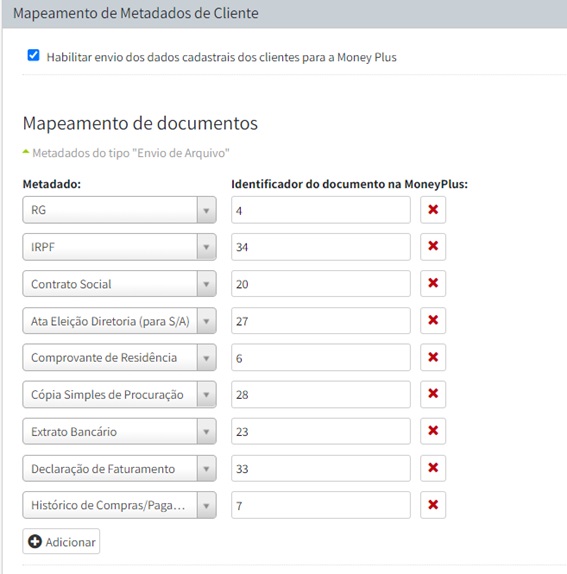The width and height of the screenshot is (567, 574).
Task: Click the Metadado: column label
Action: coord(52,184)
